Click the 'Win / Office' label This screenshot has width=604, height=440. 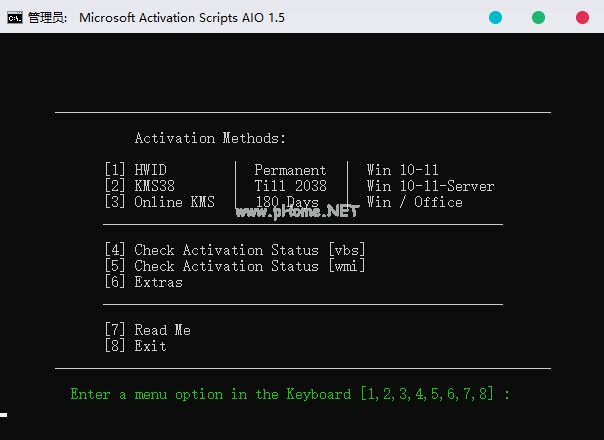[x=414, y=202]
